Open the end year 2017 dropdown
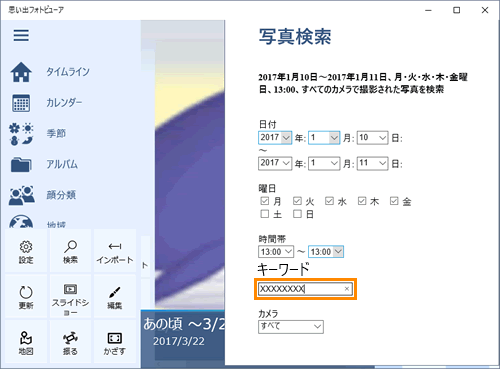The height and width of the screenshot is (369, 500). coord(275,163)
